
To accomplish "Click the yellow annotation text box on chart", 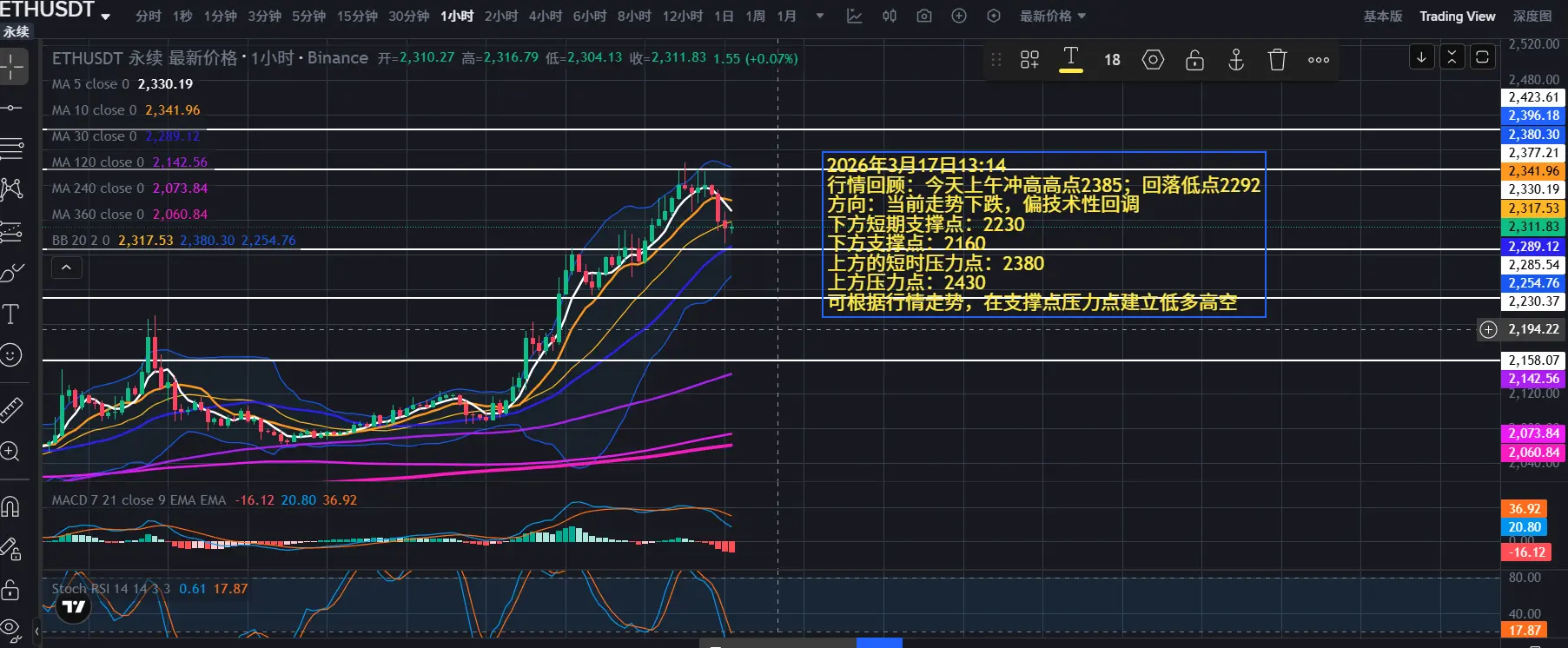I will pyautogui.click(x=1042, y=235).
